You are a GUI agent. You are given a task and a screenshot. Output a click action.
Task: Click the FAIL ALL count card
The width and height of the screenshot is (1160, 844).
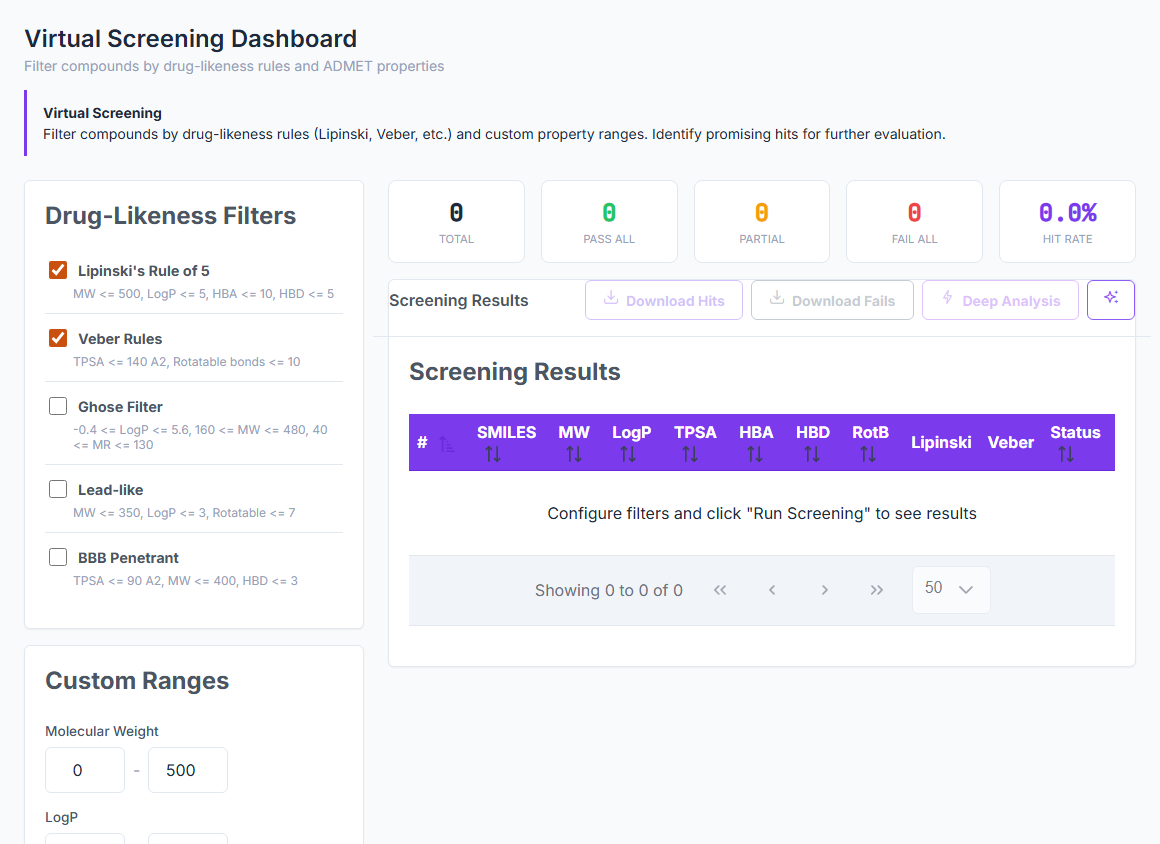(914, 222)
